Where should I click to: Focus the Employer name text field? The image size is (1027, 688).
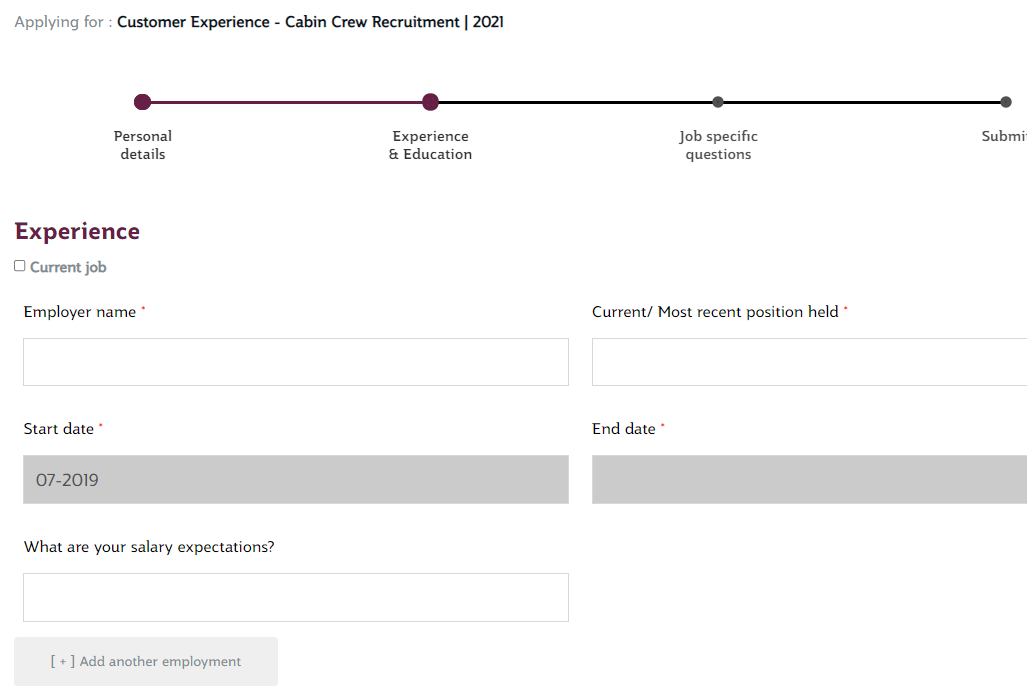[296, 362]
